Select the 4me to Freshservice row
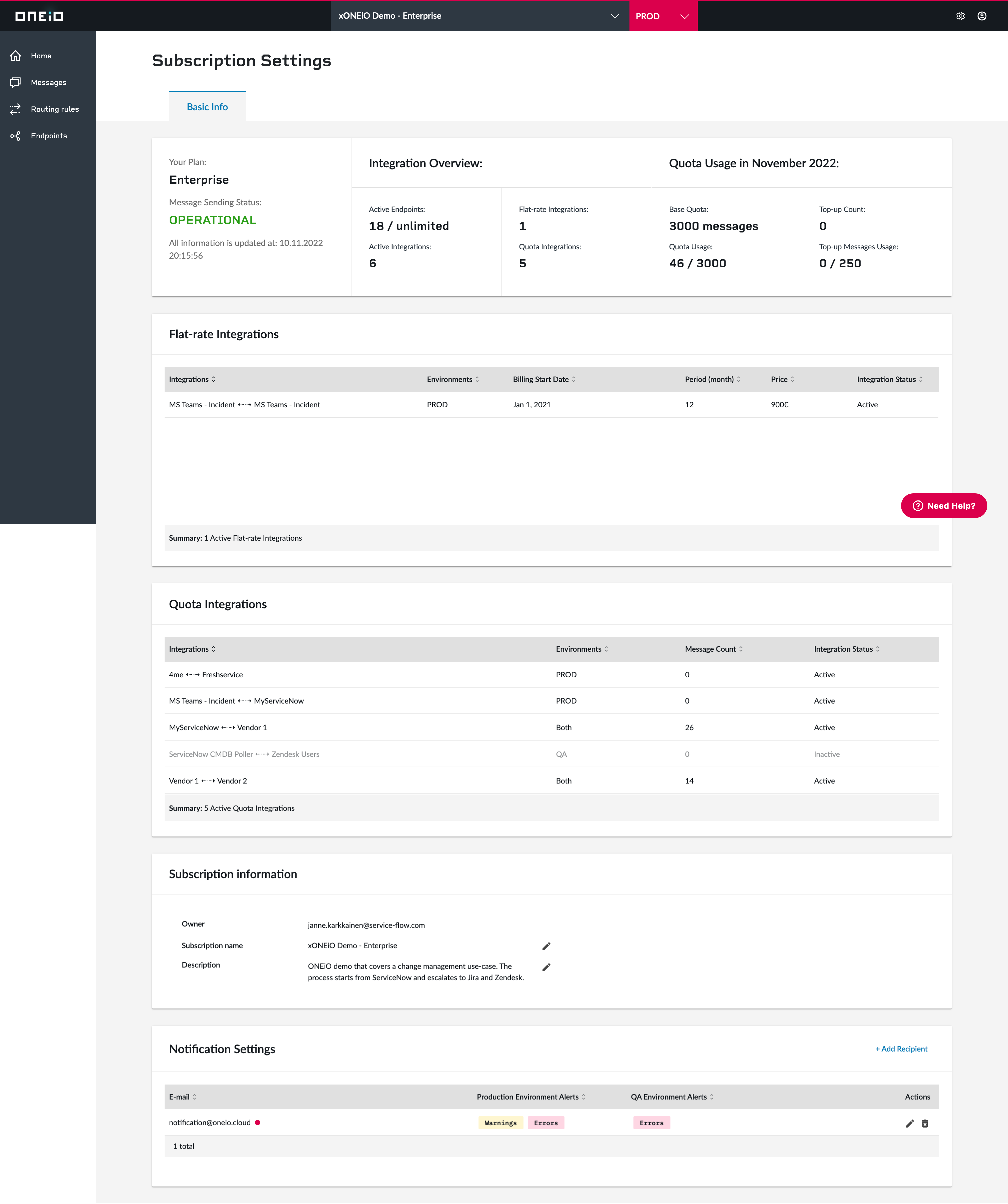 click(551, 675)
